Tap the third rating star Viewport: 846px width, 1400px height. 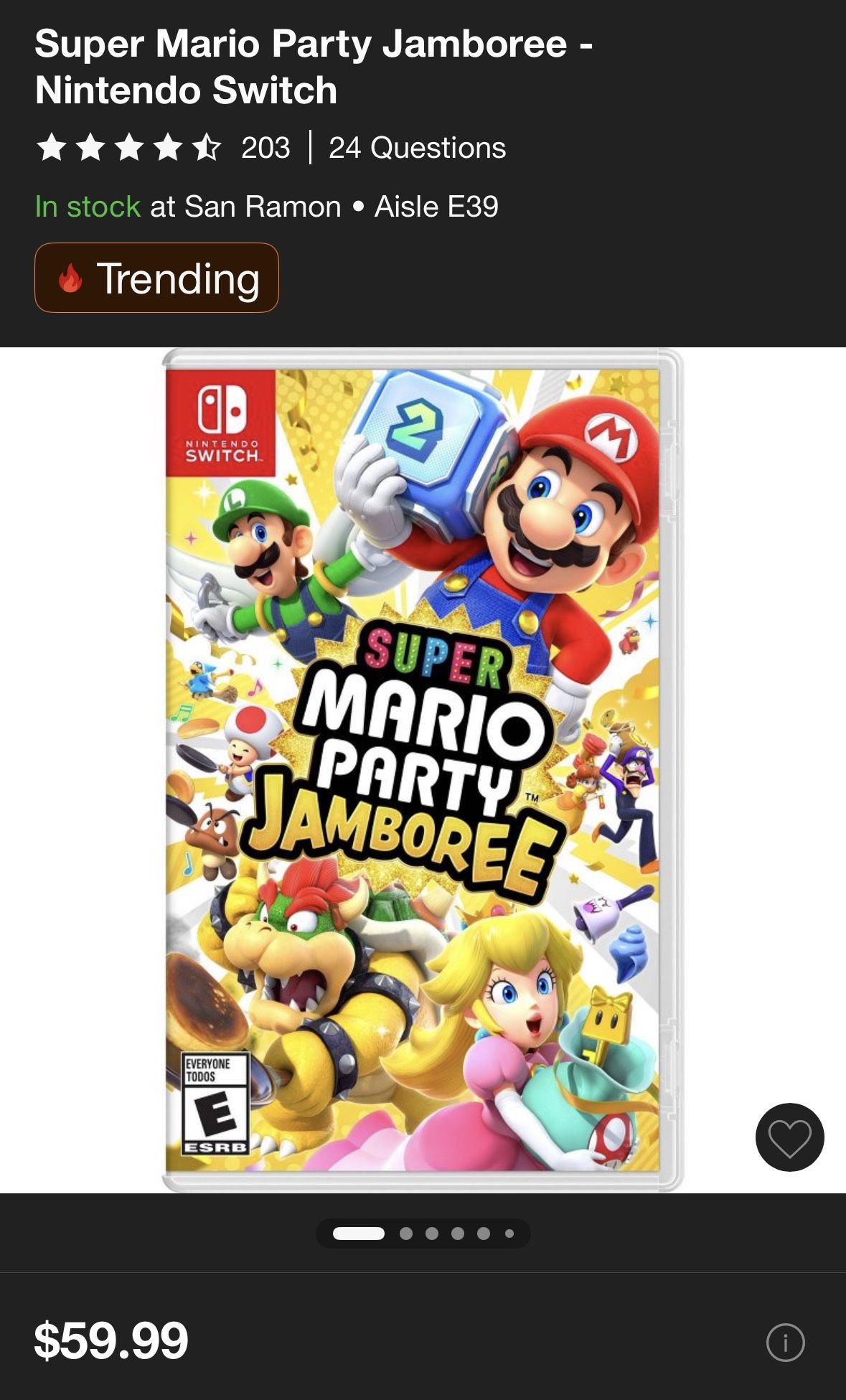[129, 147]
